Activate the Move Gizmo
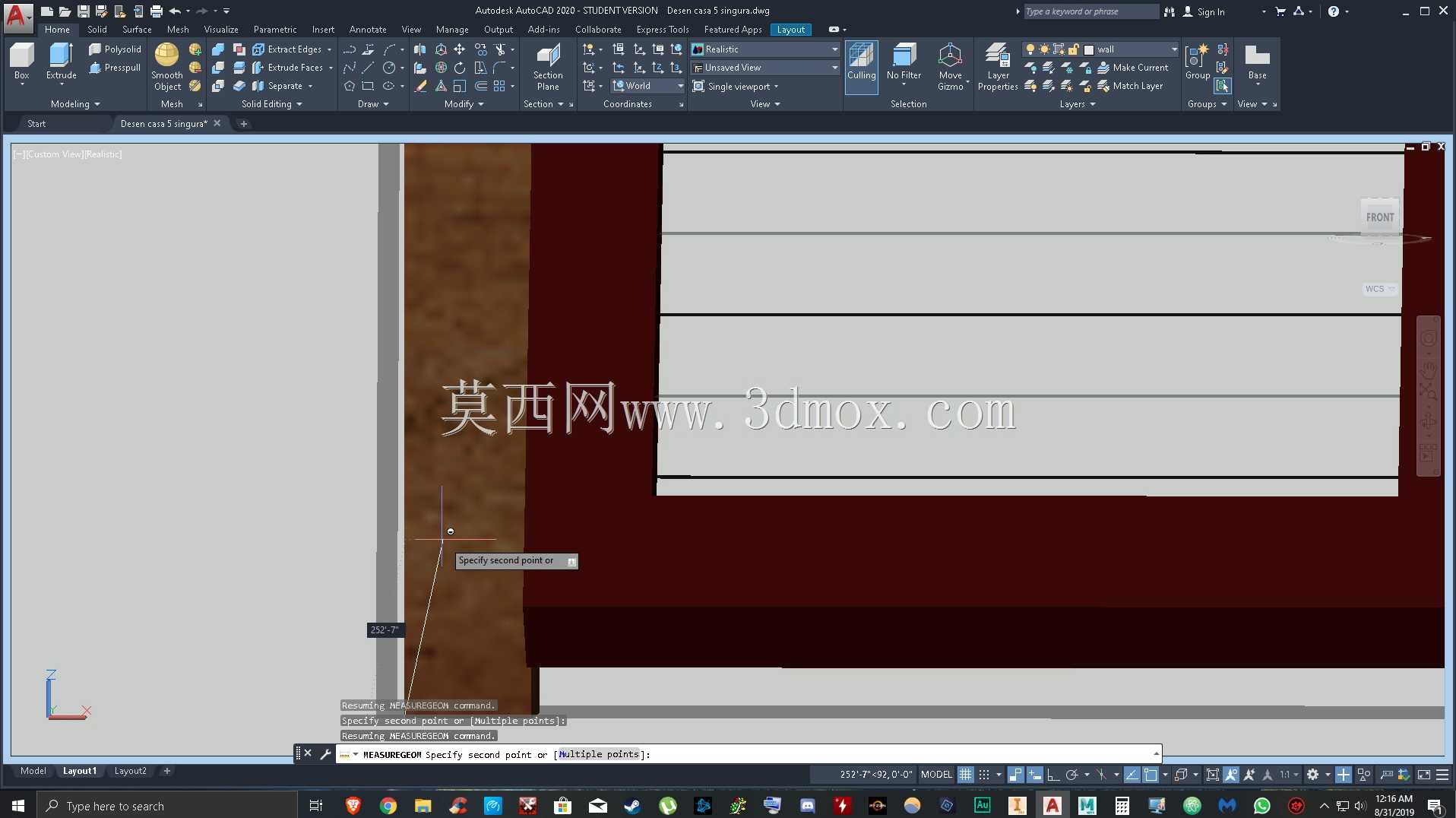This screenshot has width=1456, height=818. (x=950, y=67)
